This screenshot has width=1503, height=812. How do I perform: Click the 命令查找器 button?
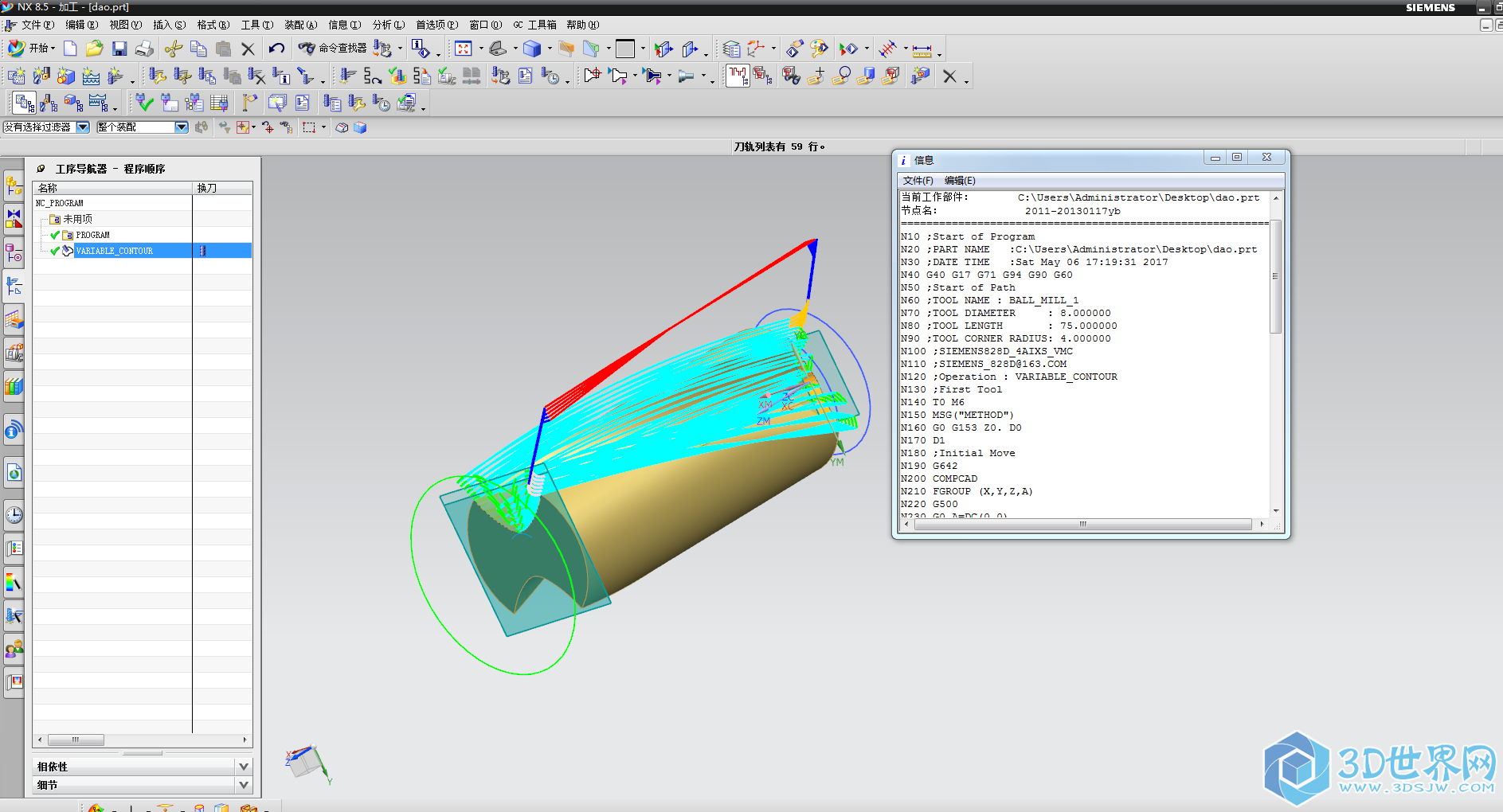click(333, 49)
